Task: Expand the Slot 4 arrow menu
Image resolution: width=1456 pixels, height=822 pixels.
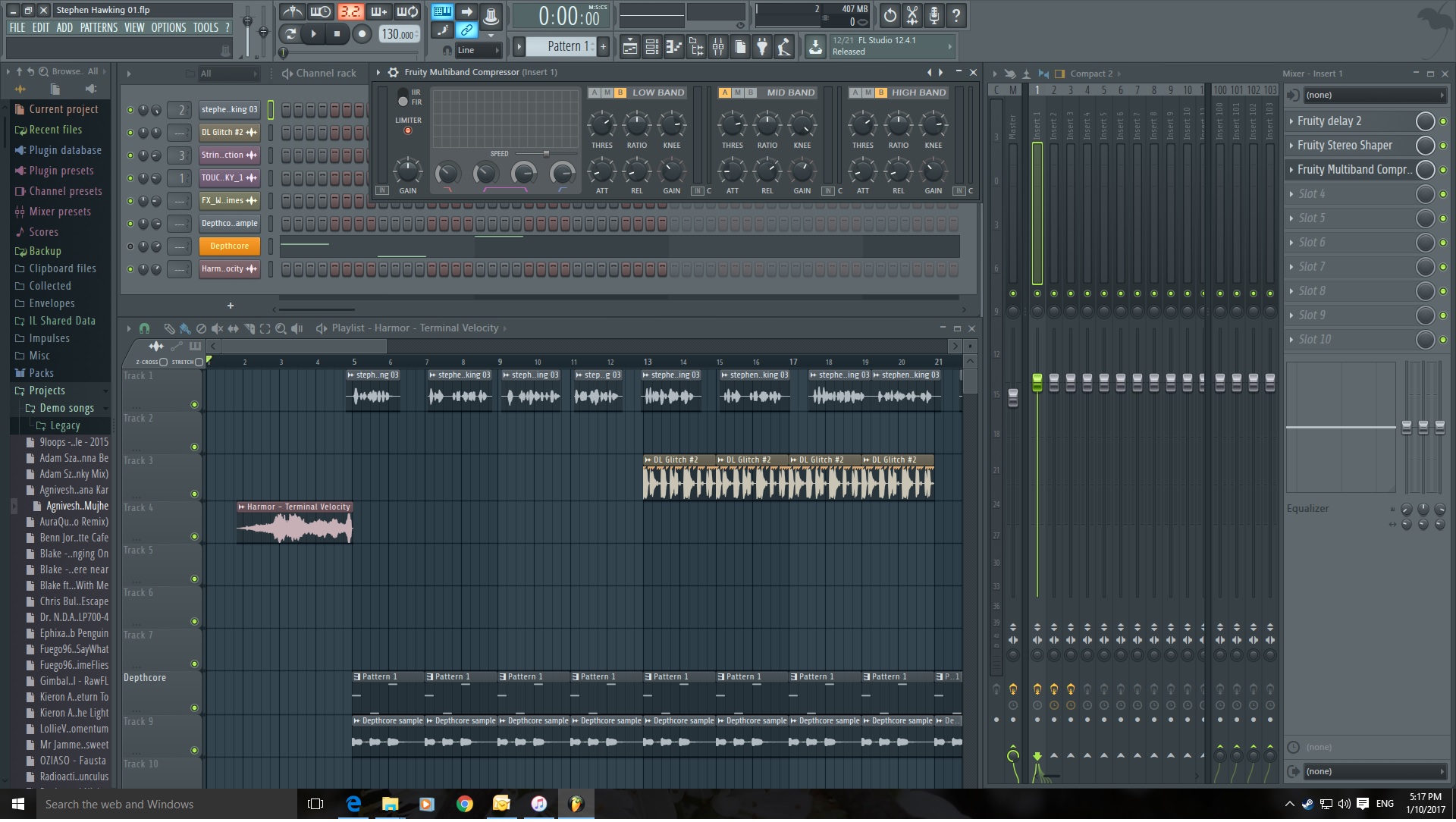Action: [1291, 194]
